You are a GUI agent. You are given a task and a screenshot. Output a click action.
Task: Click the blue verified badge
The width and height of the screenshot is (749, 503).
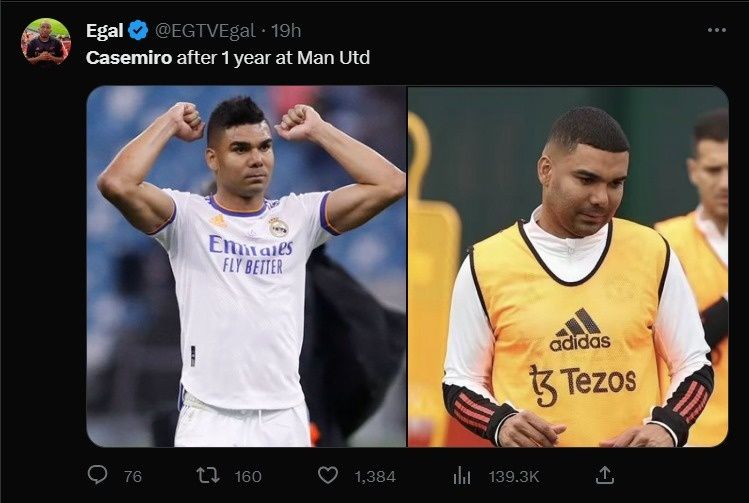tap(139, 30)
